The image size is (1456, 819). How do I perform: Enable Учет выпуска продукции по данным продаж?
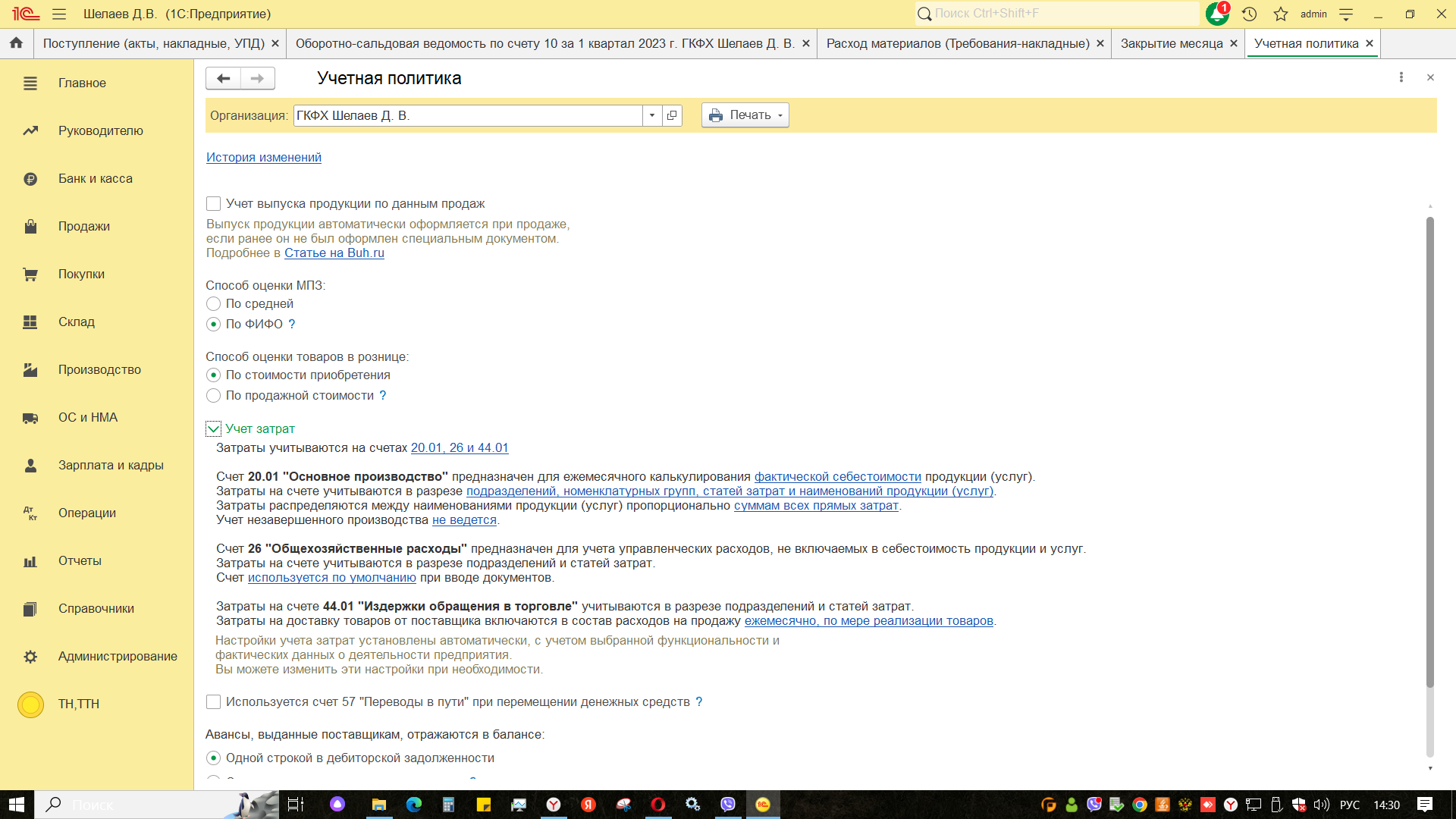click(x=214, y=204)
